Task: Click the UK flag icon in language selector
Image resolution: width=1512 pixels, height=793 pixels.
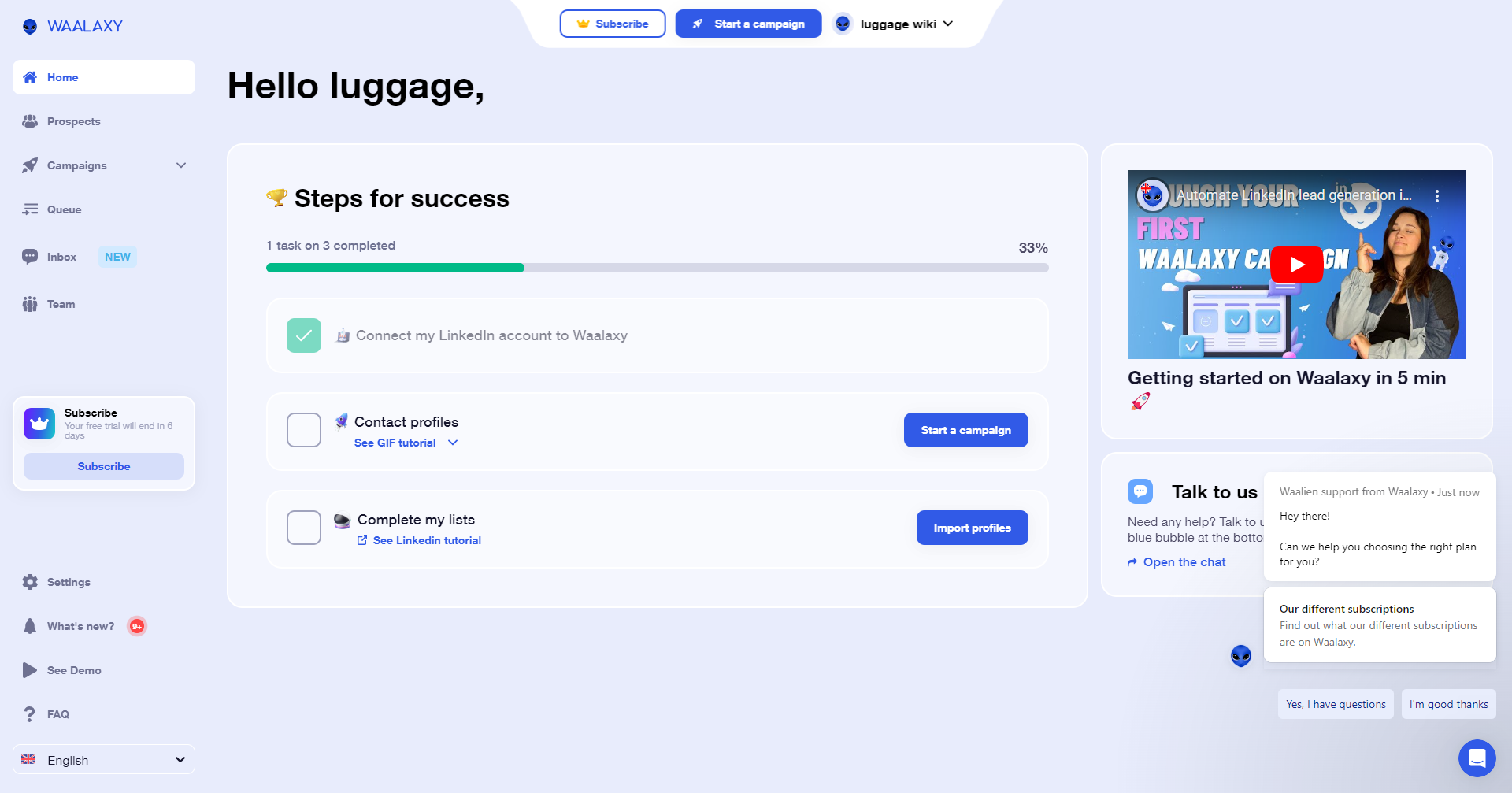Action: pos(29,760)
